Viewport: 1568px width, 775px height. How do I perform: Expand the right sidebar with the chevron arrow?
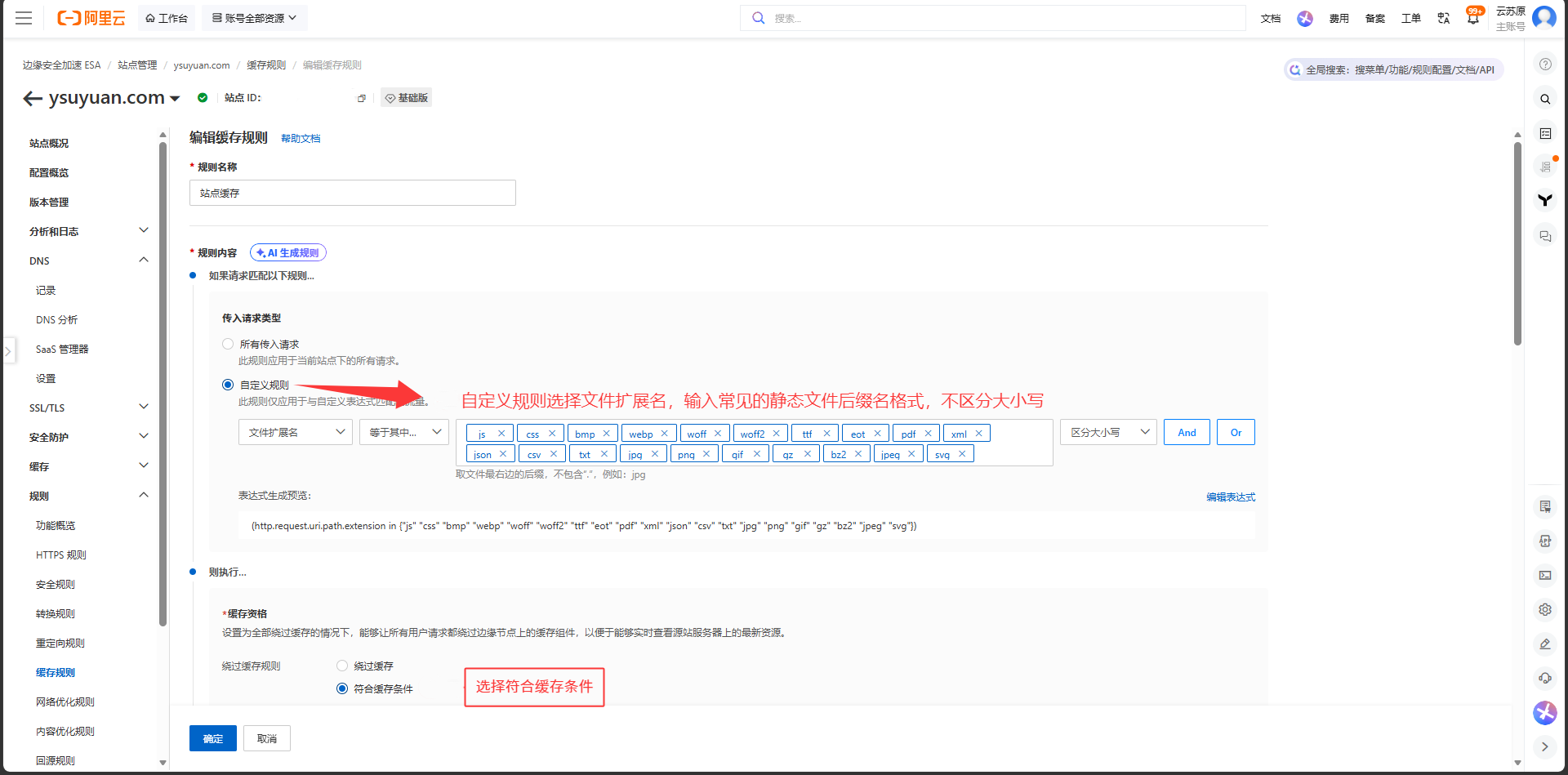[x=1545, y=746]
